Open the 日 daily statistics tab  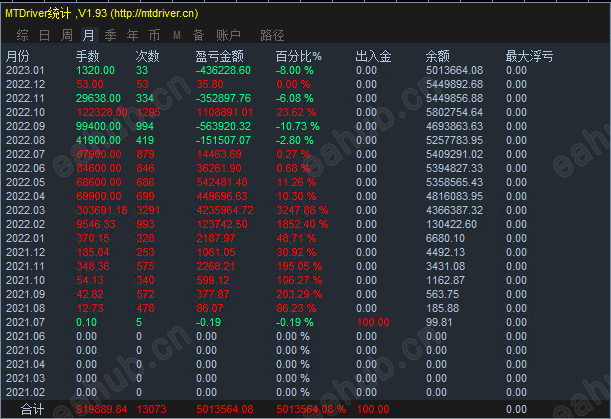pyautogui.click(x=44, y=35)
